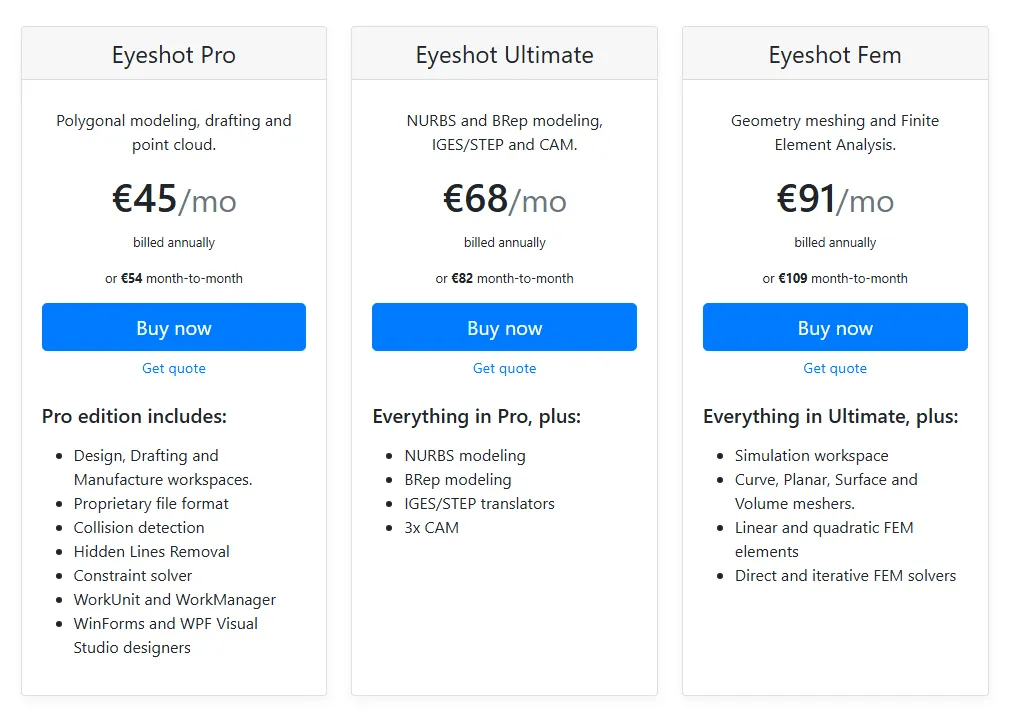Viewport: 1011px width, 726px height.
Task: Open Get quote link under Eyeshot Pro
Action: pyautogui.click(x=174, y=368)
